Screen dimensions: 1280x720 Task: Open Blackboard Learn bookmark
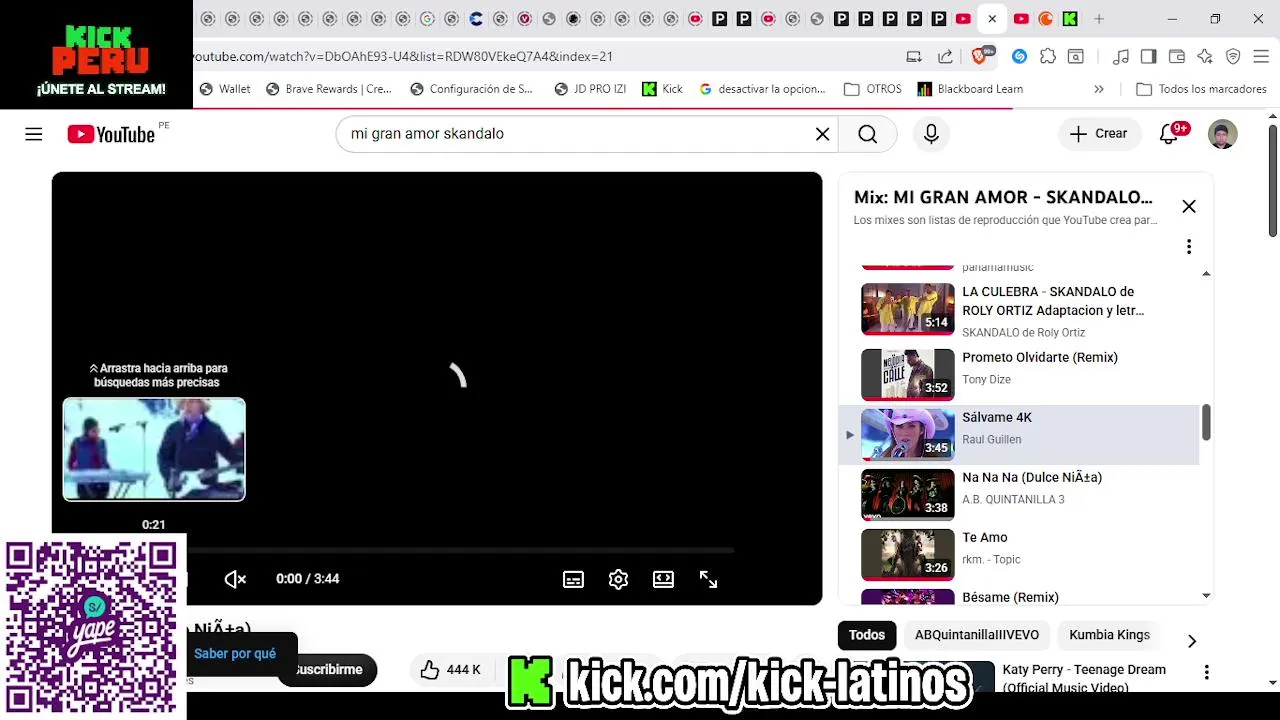[x=970, y=89]
